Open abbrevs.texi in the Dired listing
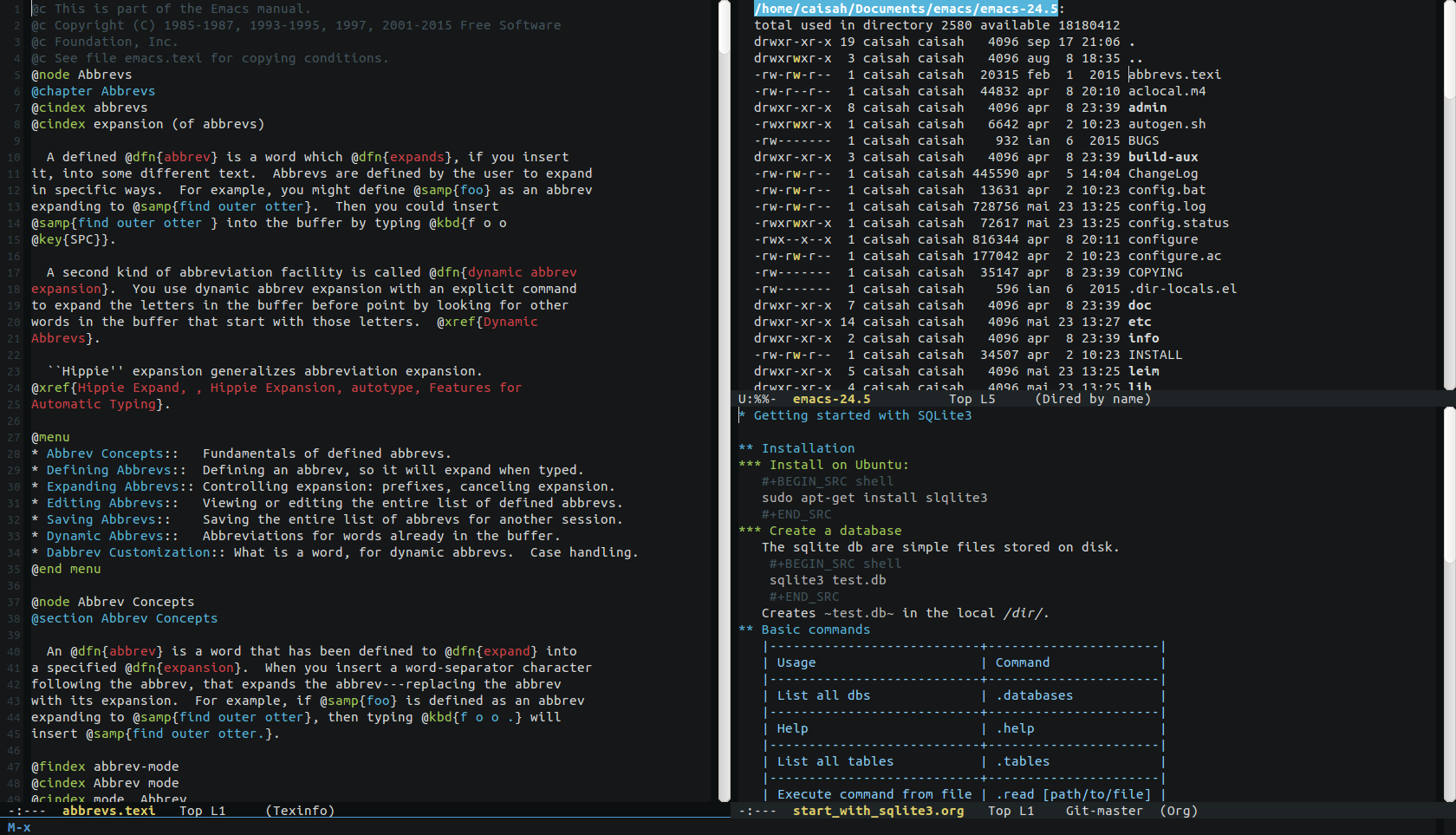 tap(1174, 75)
